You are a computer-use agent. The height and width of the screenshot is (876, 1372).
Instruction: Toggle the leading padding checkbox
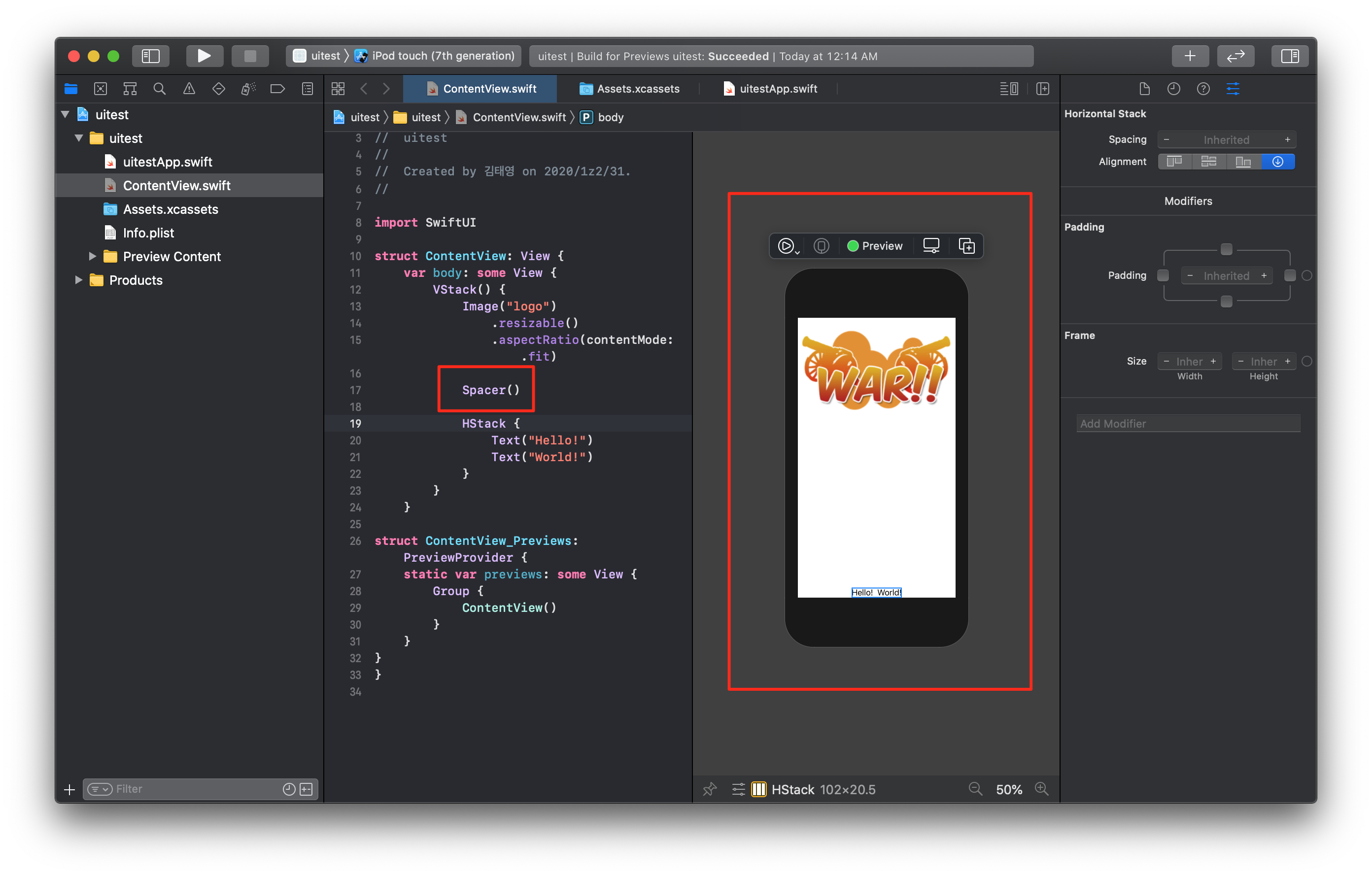coord(1163,276)
